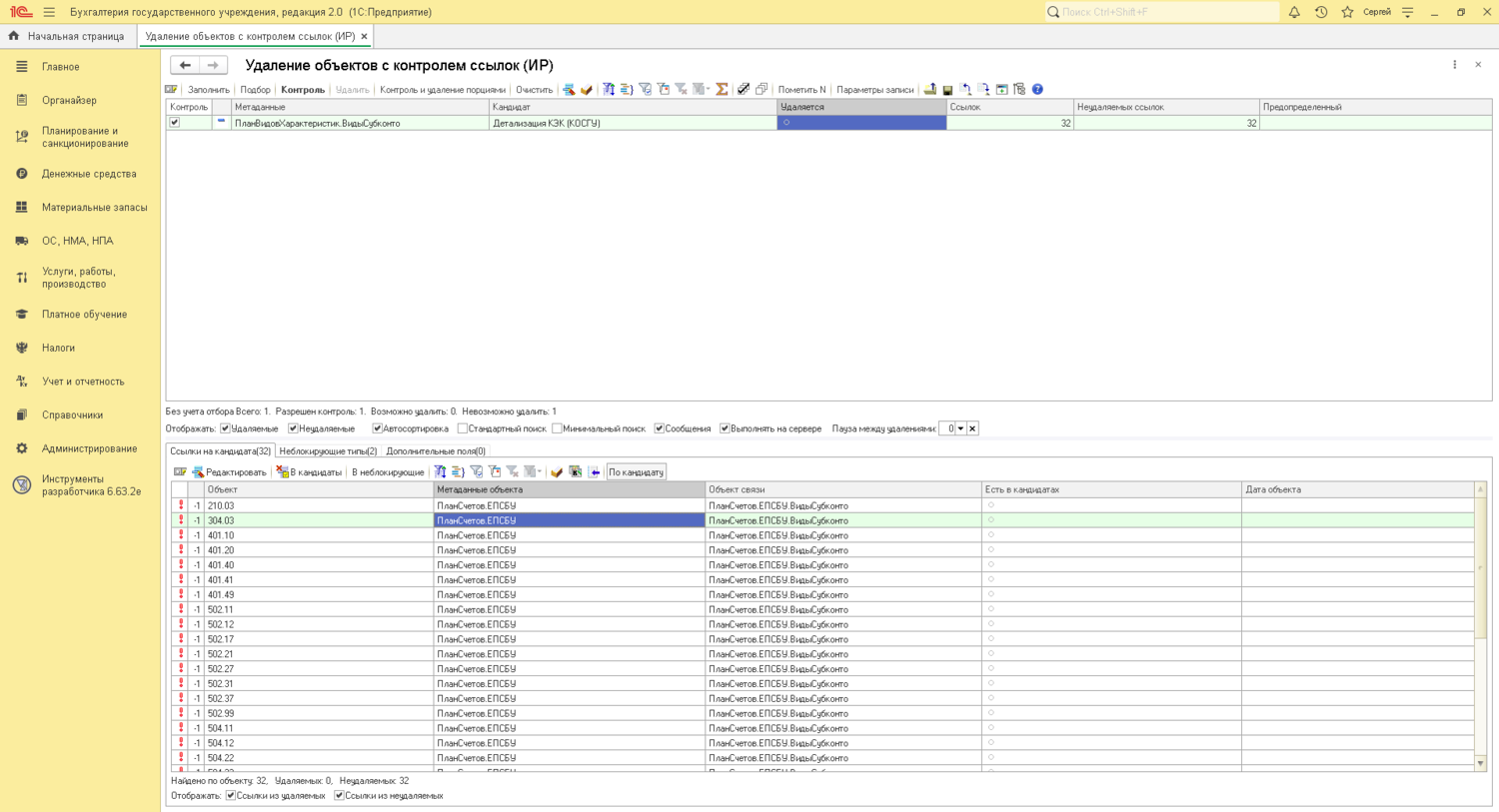Toggle the Автосортировка checkbox
The height and width of the screenshot is (812, 1499).
point(378,428)
